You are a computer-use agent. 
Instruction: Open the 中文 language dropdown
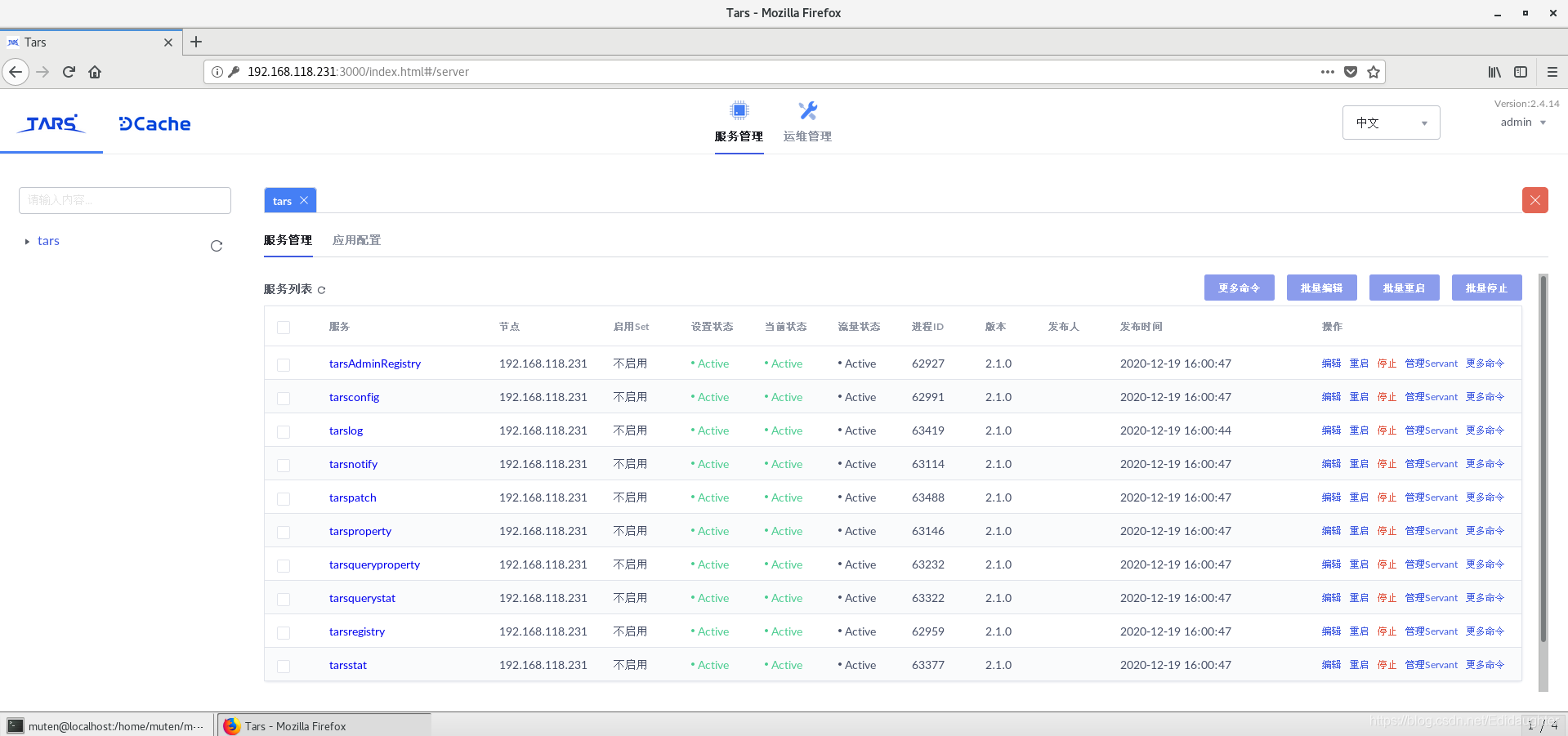click(x=1391, y=123)
